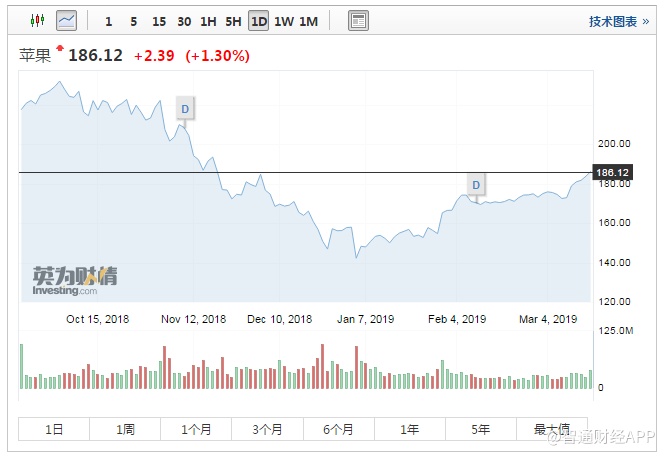Image resolution: width=665 pixels, height=456 pixels.
Task: Select the 5 minute interval
Action: [134, 21]
